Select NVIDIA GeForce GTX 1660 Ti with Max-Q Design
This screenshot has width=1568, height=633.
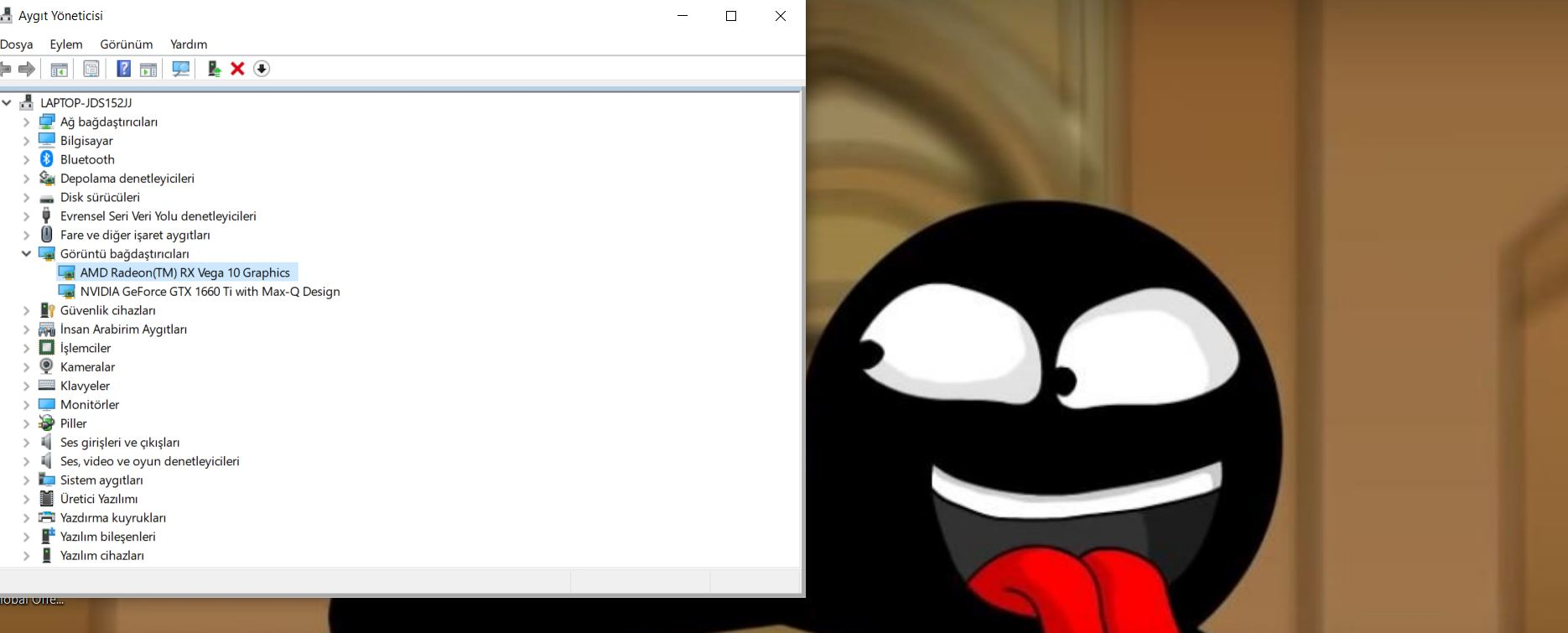210,292
